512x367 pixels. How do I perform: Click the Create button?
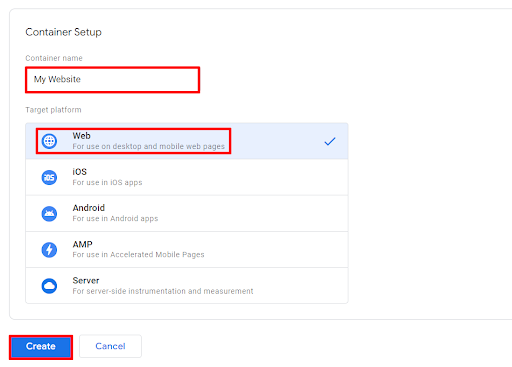41,347
